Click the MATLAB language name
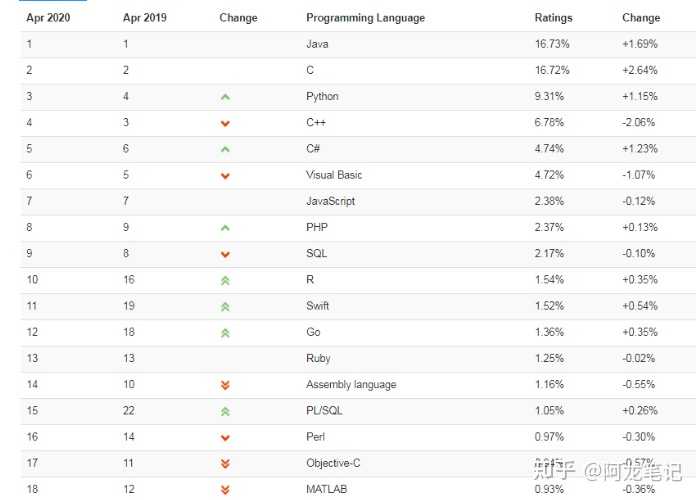Viewport: 700px width, 500px height. (x=326, y=489)
